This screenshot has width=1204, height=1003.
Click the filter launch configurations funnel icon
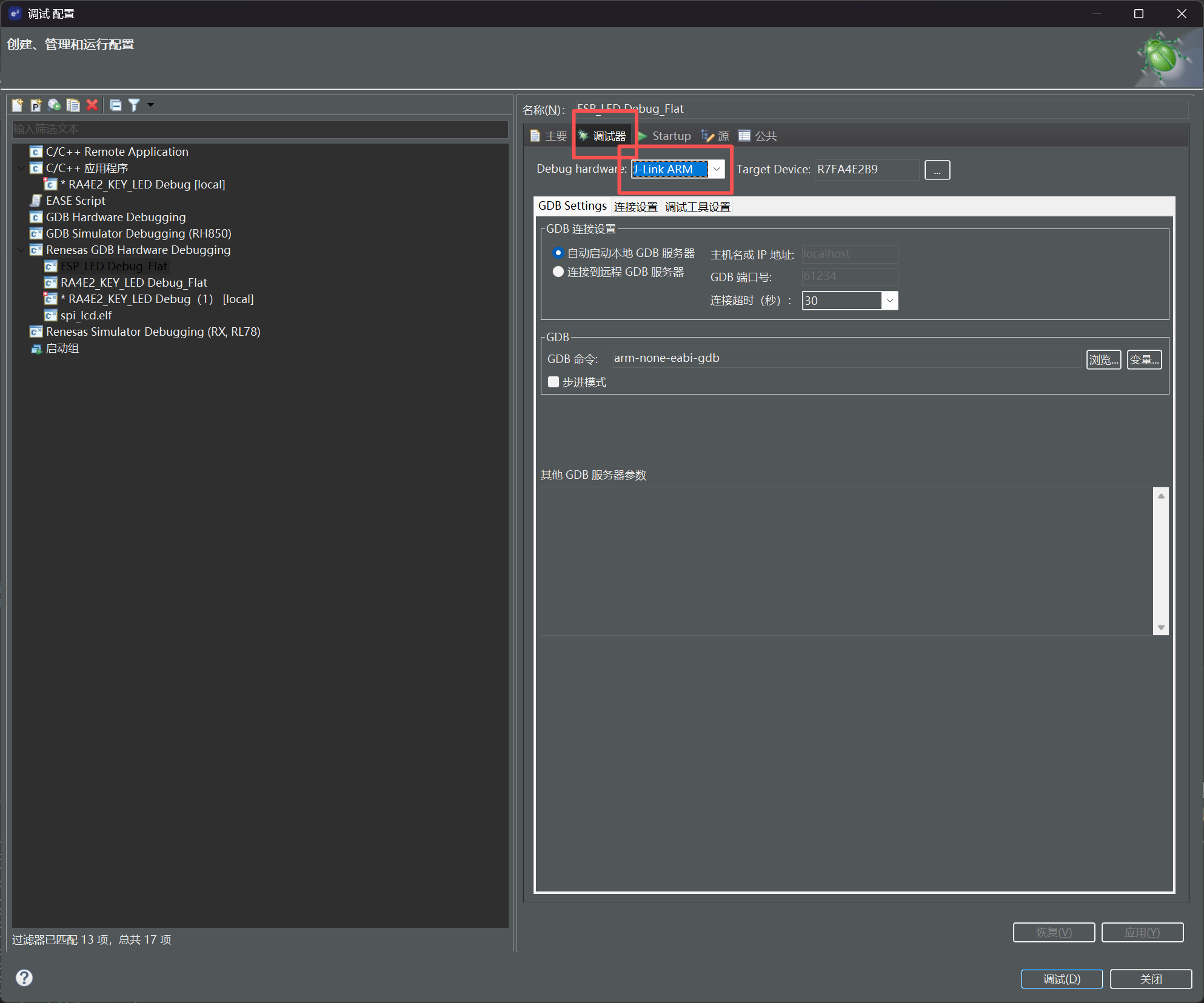point(134,105)
